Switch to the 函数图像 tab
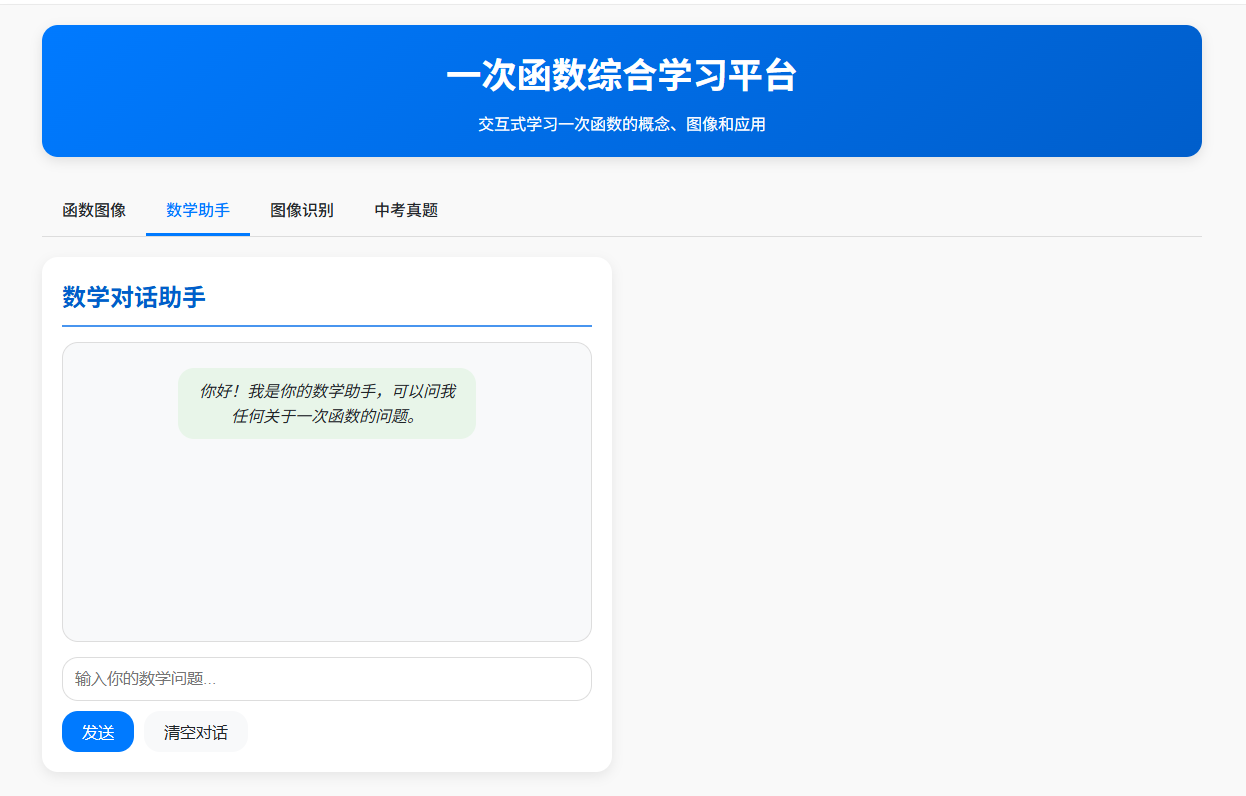The height and width of the screenshot is (796, 1246). [94, 210]
